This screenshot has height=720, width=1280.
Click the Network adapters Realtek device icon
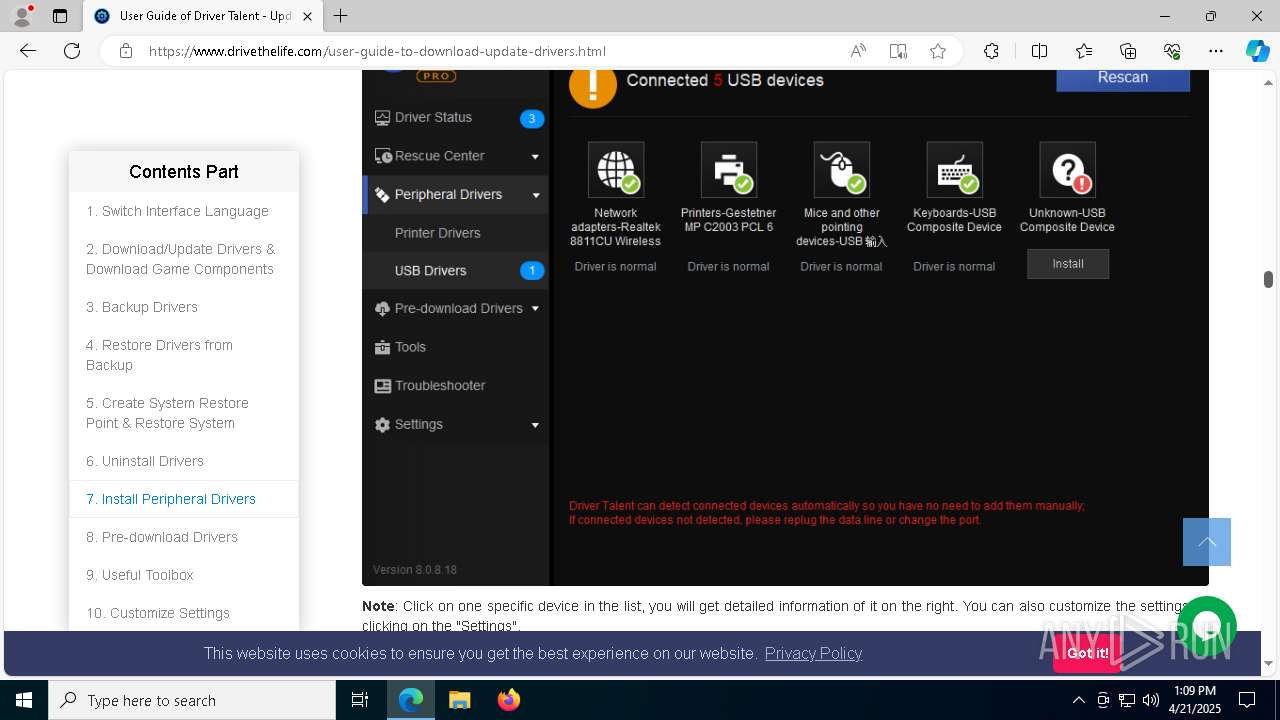616,169
